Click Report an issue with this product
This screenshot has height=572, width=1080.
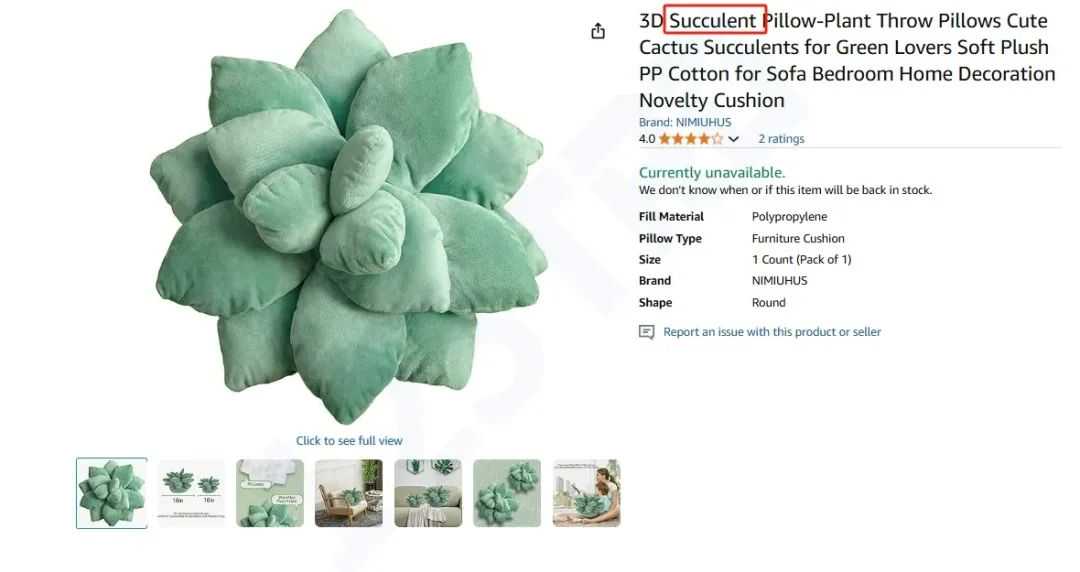coord(771,332)
